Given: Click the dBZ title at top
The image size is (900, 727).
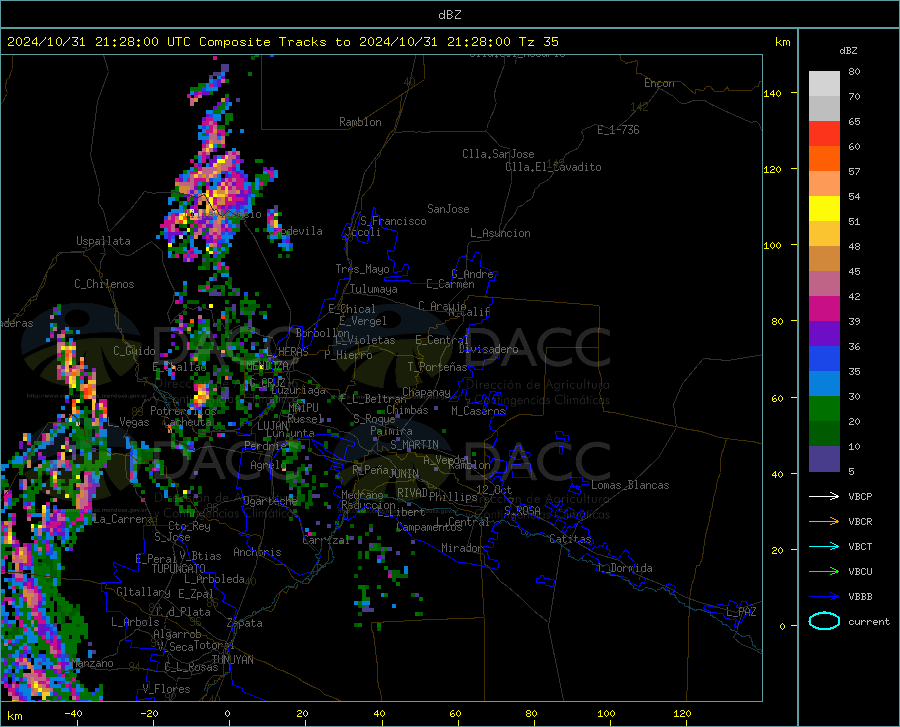Looking at the screenshot, I should tap(449, 15).
